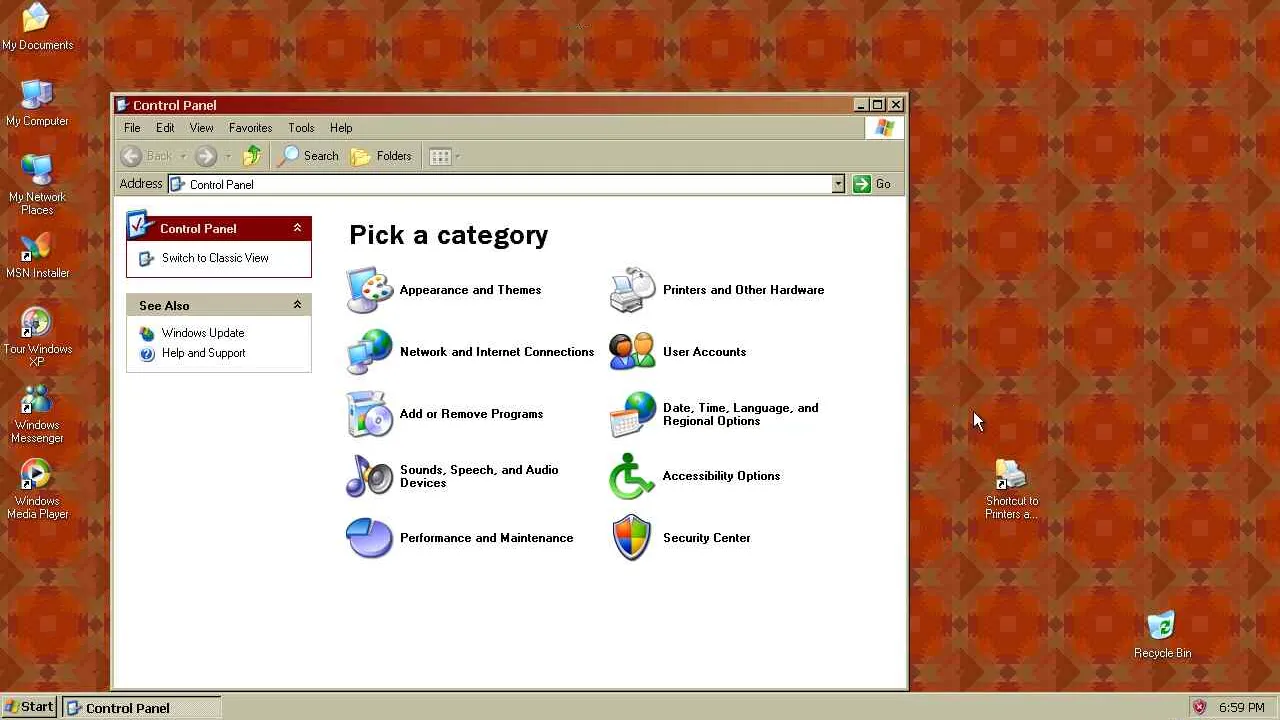This screenshot has width=1280, height=720.
Task: Click the Performance and Maintenance link text
Action: click(x=486, y=538)
